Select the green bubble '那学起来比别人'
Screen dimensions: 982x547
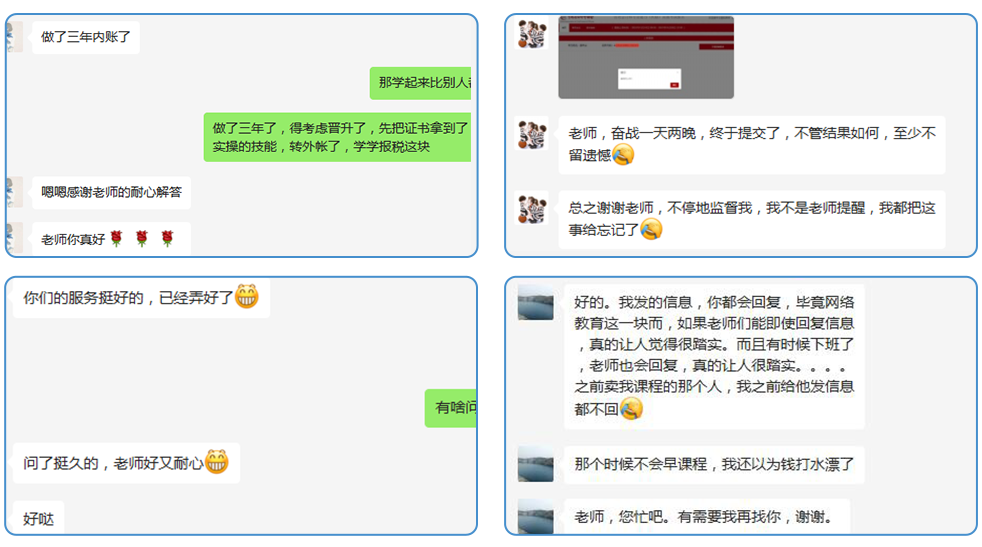pyautogui.click(x=421, y=83)
